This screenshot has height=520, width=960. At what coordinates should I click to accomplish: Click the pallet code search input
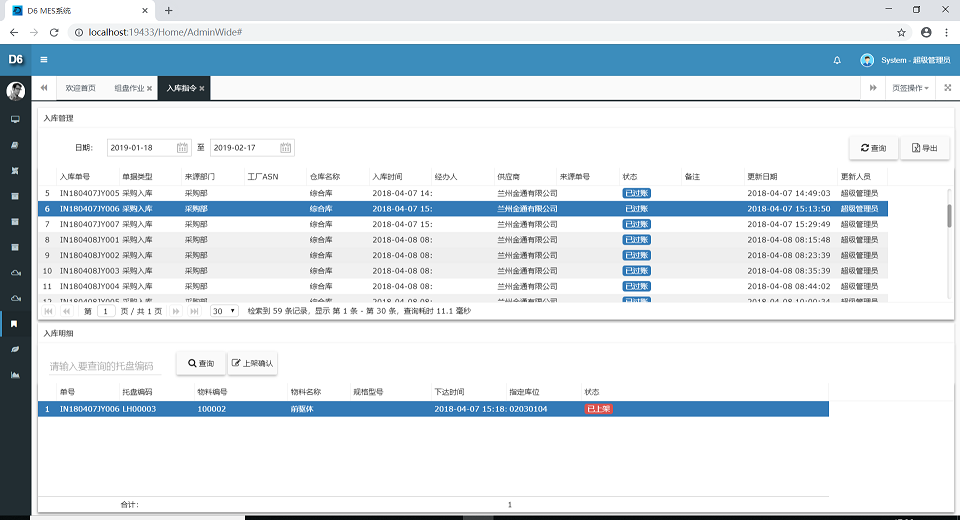coord(104,366)
